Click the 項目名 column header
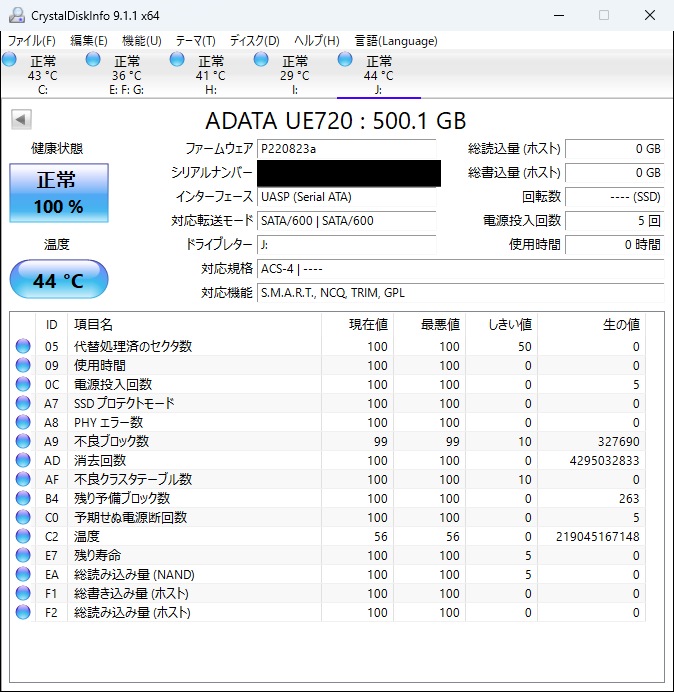This screenshot has width=674, height=692. [x=195, y=325]
